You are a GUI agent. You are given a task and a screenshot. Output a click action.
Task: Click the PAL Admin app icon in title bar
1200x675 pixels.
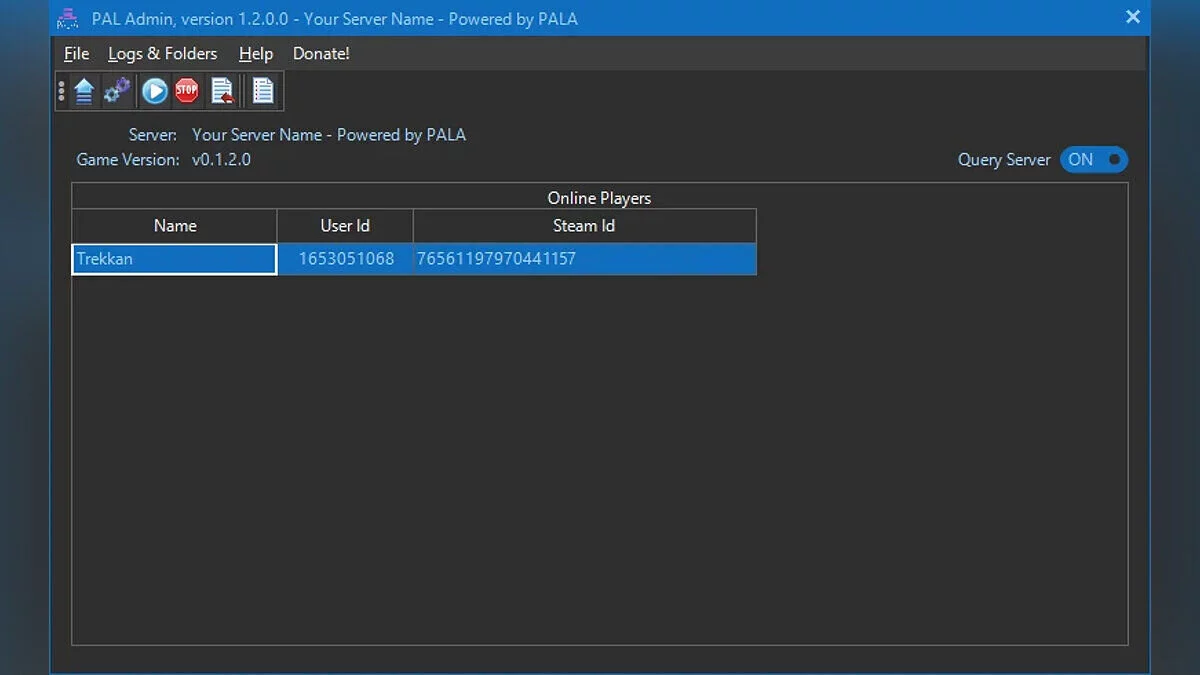click(x=68, y=18)
